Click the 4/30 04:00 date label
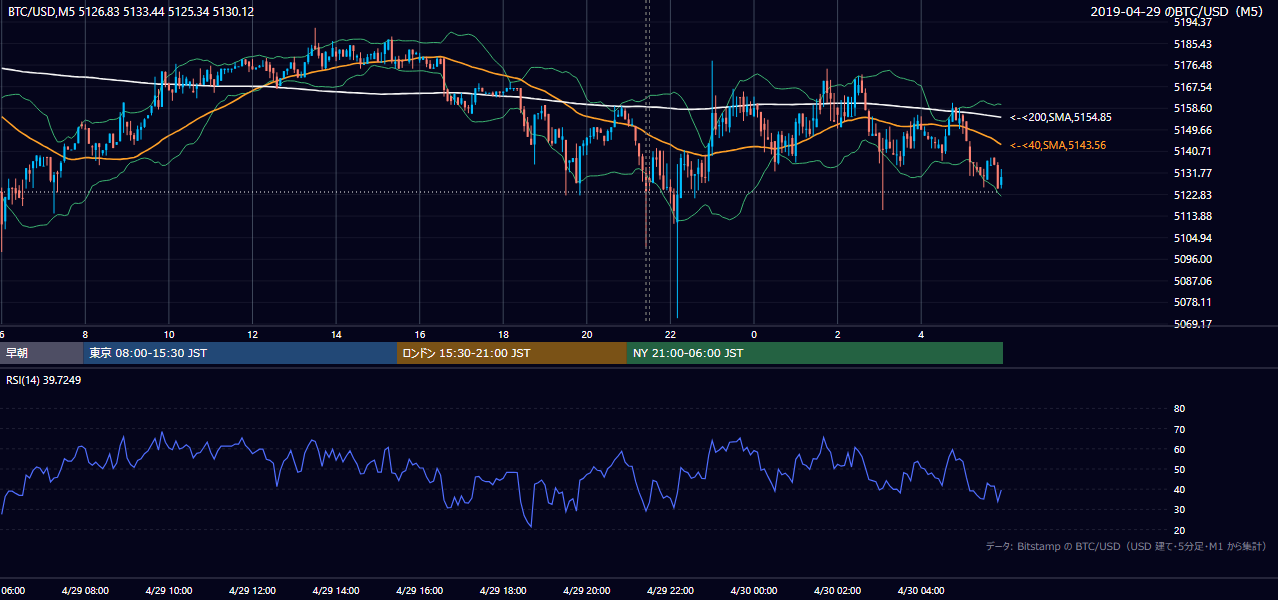Viewport: 1278px width, 600px height. [x=921, y=591]
